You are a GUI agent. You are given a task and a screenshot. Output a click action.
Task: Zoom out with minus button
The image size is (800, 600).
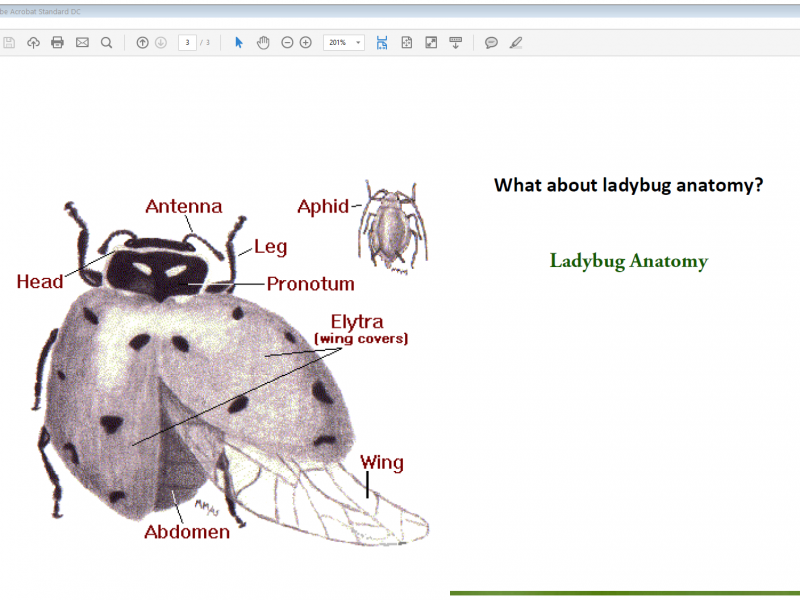[x=287, y=43]
